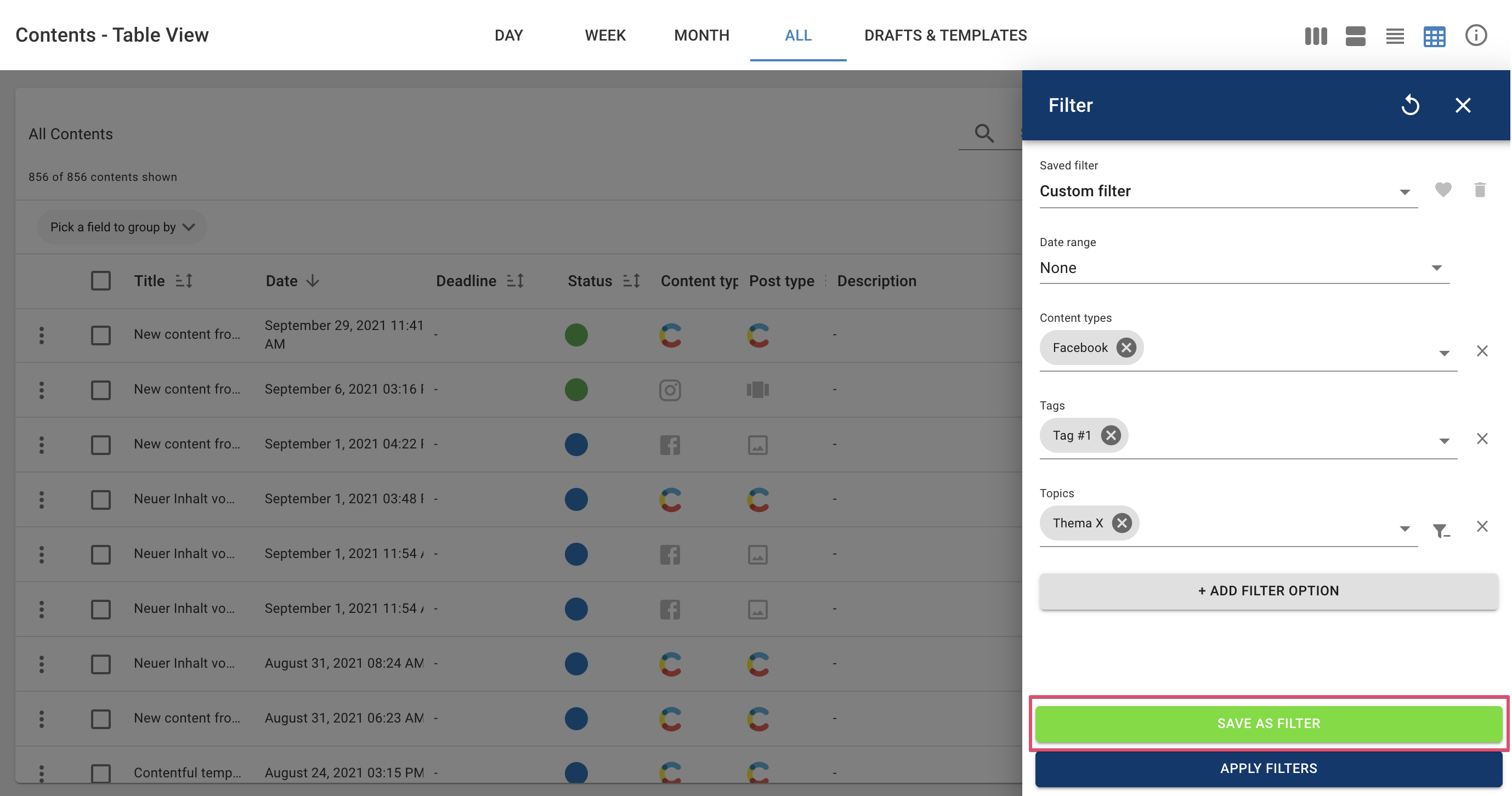Switch to the column board view icon
The image size is (1512, 796).
[x=1315, y=36]
